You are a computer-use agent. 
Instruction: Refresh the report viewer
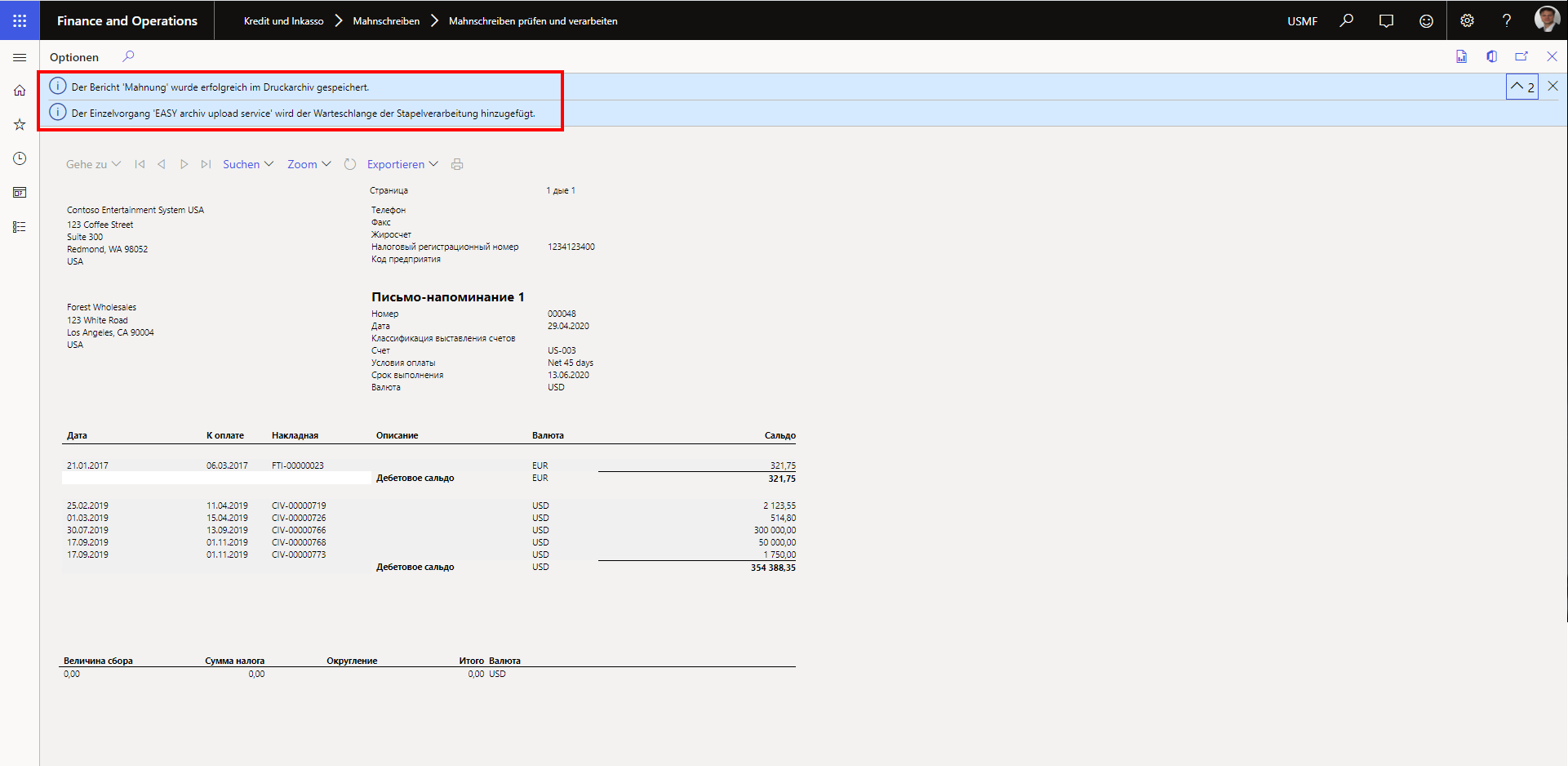click(350, 164)
